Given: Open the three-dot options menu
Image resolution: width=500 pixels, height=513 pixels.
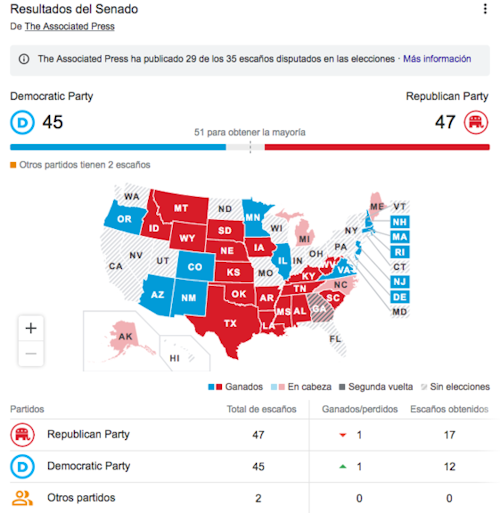Looking at the screenshot, I should click(485, 9).
